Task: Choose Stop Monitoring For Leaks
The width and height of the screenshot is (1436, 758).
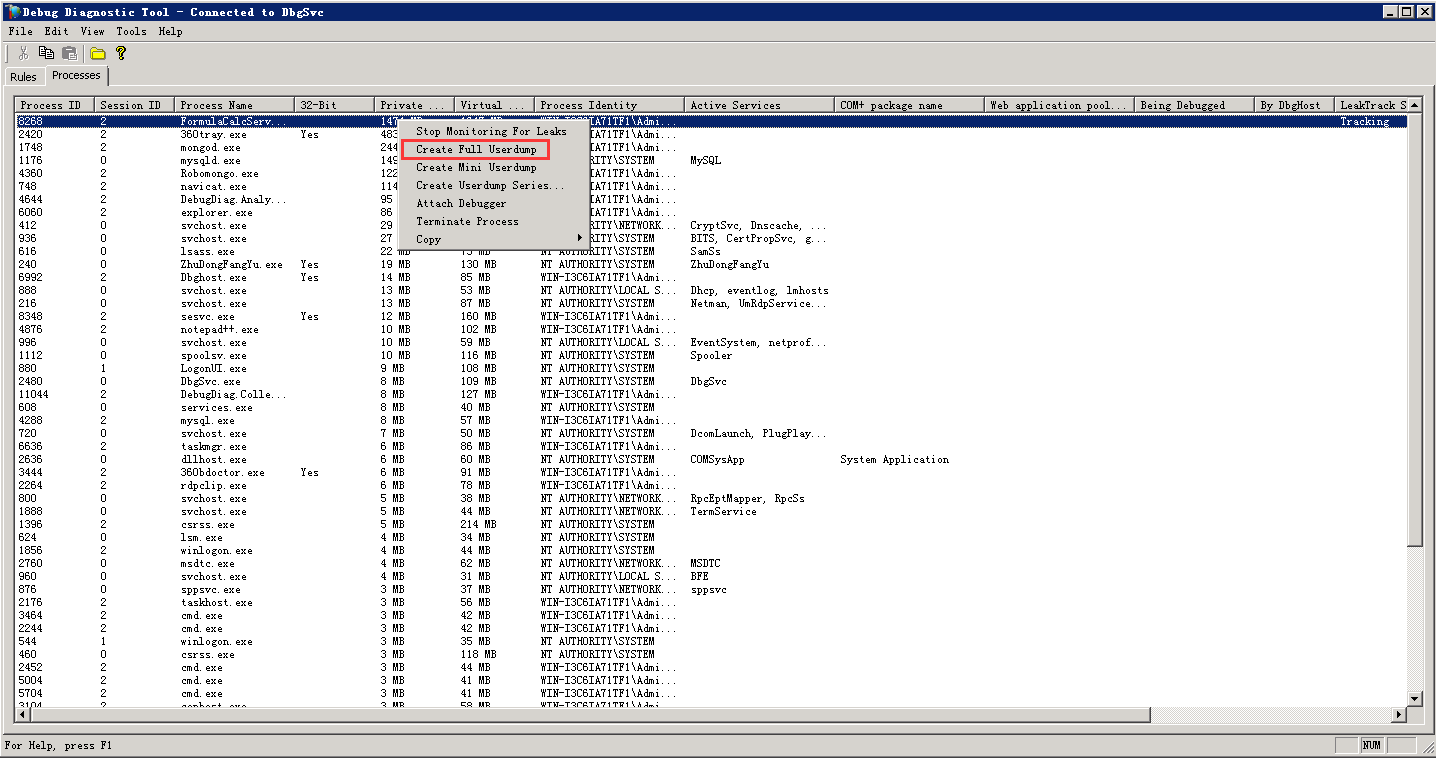Action: (x=491, y=131)
